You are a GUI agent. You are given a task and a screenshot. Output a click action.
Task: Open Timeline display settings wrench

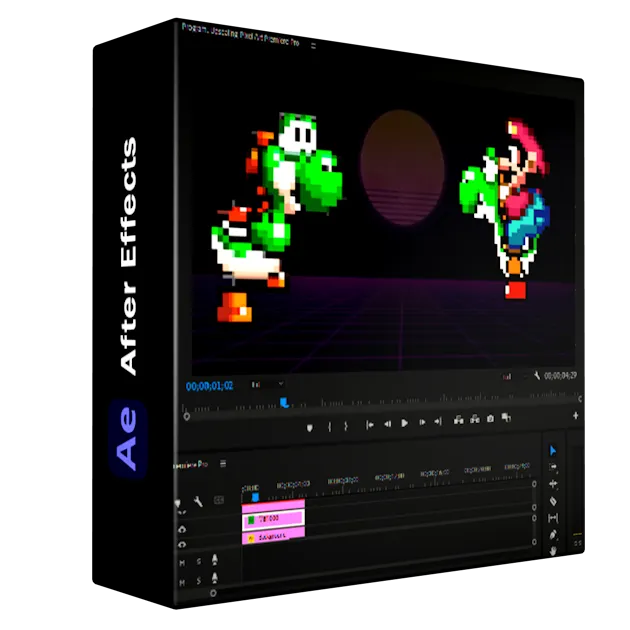(x=198, y=501)
